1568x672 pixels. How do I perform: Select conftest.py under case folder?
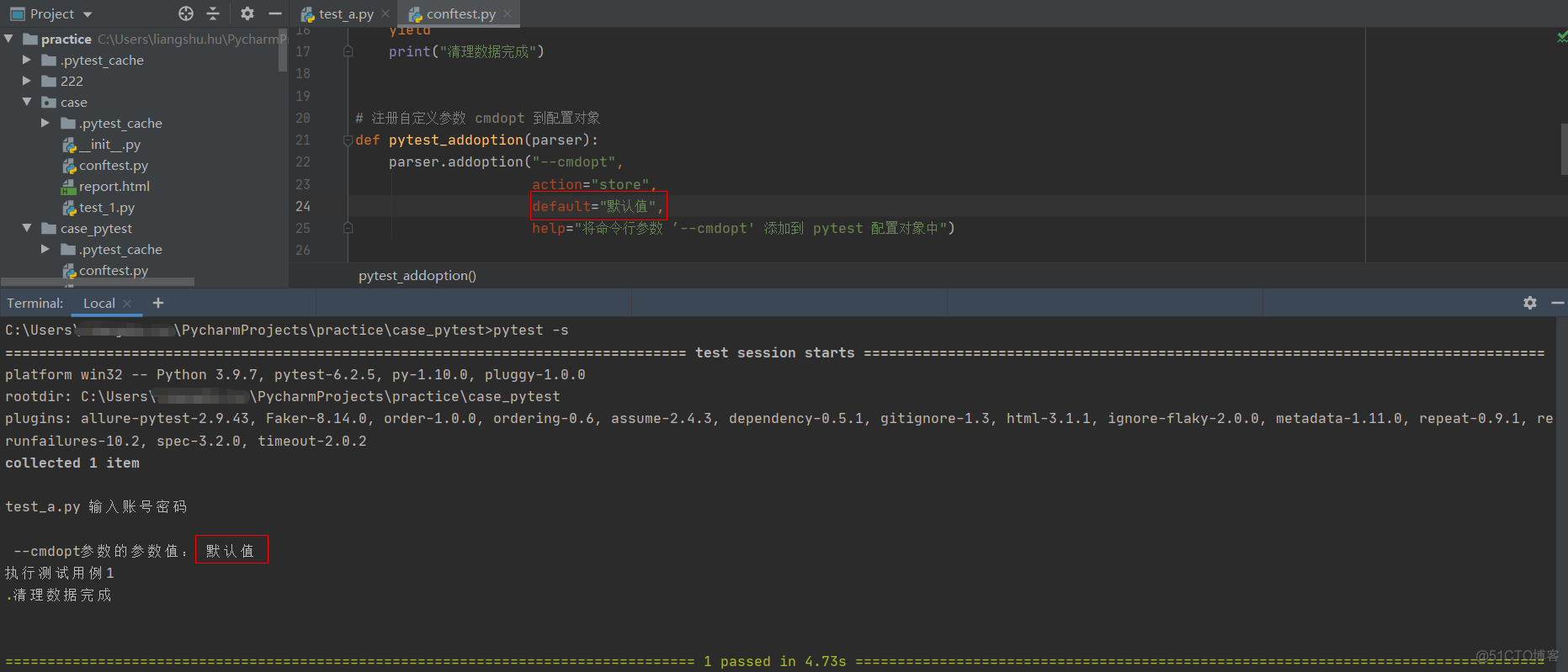114,166
